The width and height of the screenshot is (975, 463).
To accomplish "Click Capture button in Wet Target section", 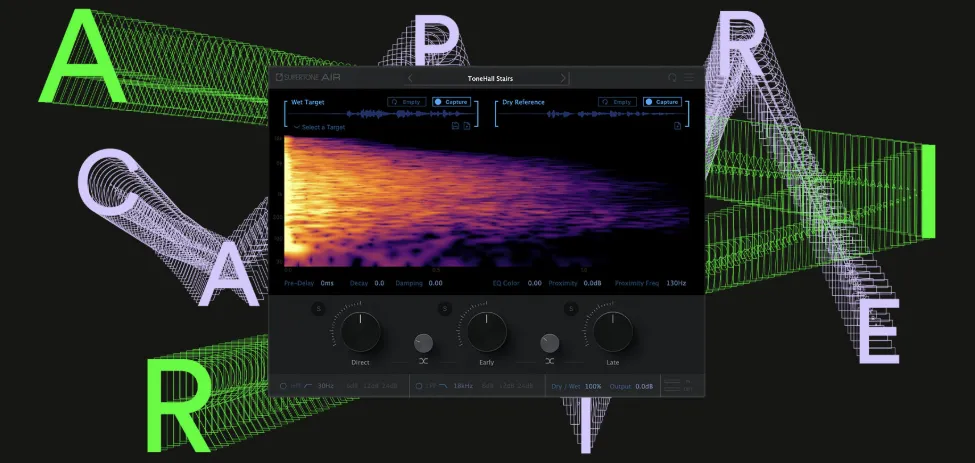I will pos(451,102).
